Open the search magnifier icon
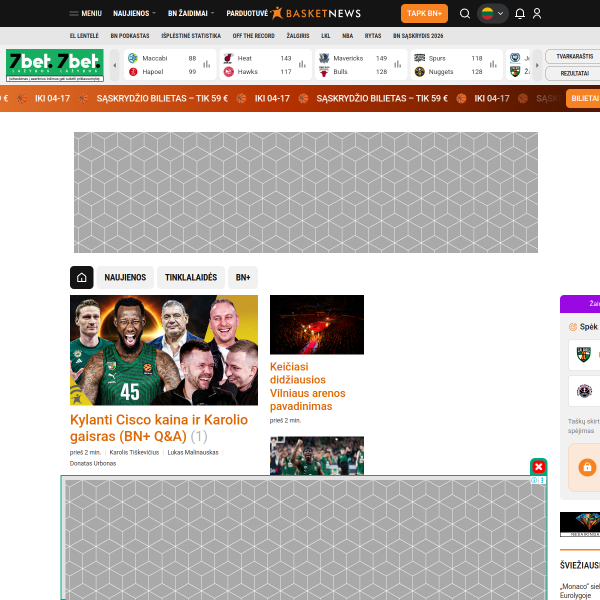The height and width of the screenshot is (600, 600). pyautogui.click(x=465, y=14)
